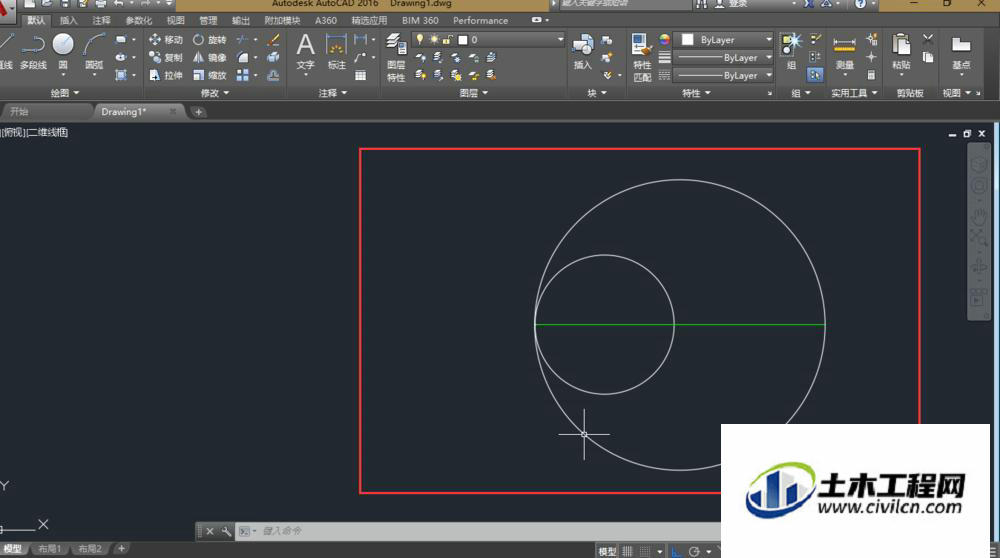Click the layer color white swatch
Viewport: 1000px width, 558px height.
coord(463,40)
